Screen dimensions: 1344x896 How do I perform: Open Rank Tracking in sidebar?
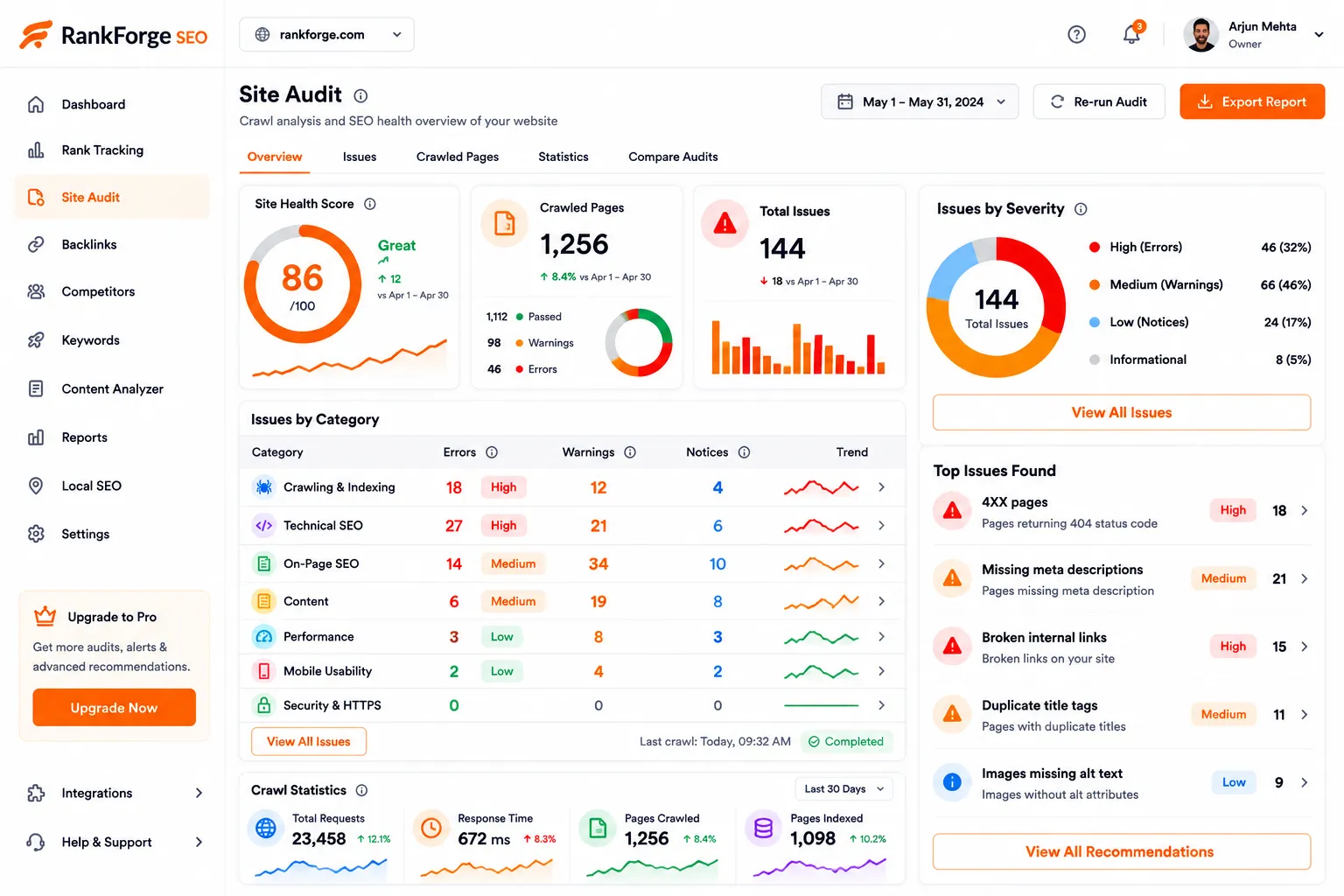(x=112, y=150)
